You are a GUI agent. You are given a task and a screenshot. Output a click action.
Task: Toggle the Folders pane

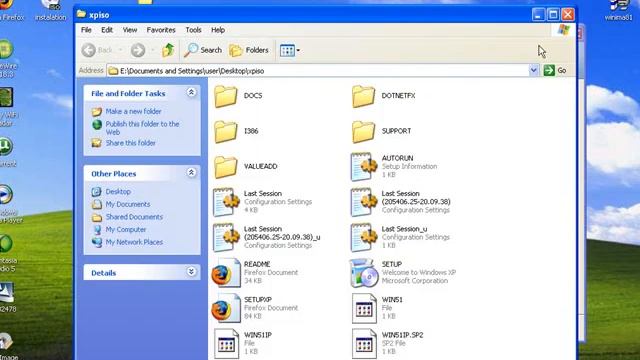[x=249, y=50]
